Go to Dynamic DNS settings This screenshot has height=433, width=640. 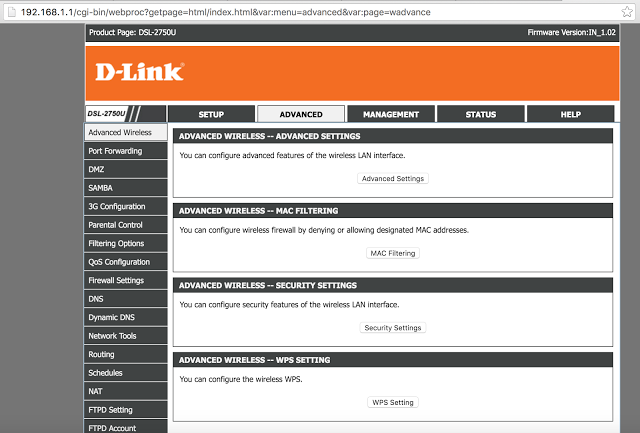(x=126, y=318)
